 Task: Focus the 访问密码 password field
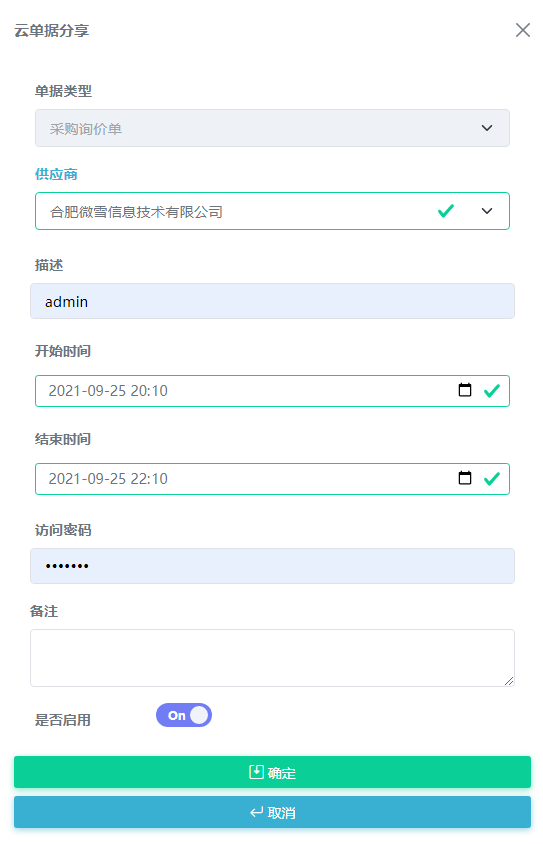click(272, 566)
